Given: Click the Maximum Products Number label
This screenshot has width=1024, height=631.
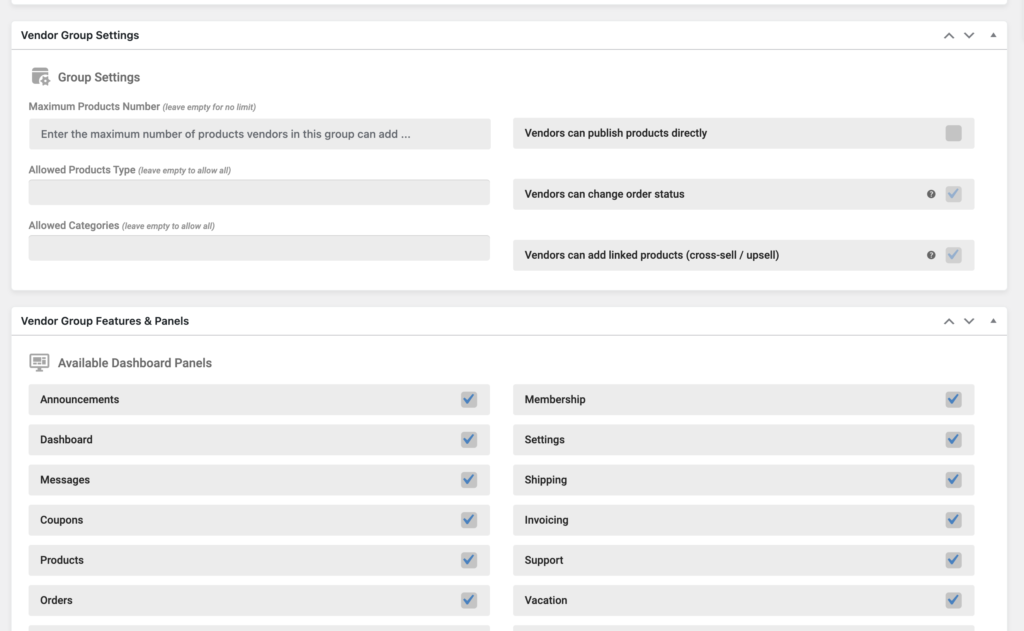Looking at the screenshot, I should click(x=94, y=106).
